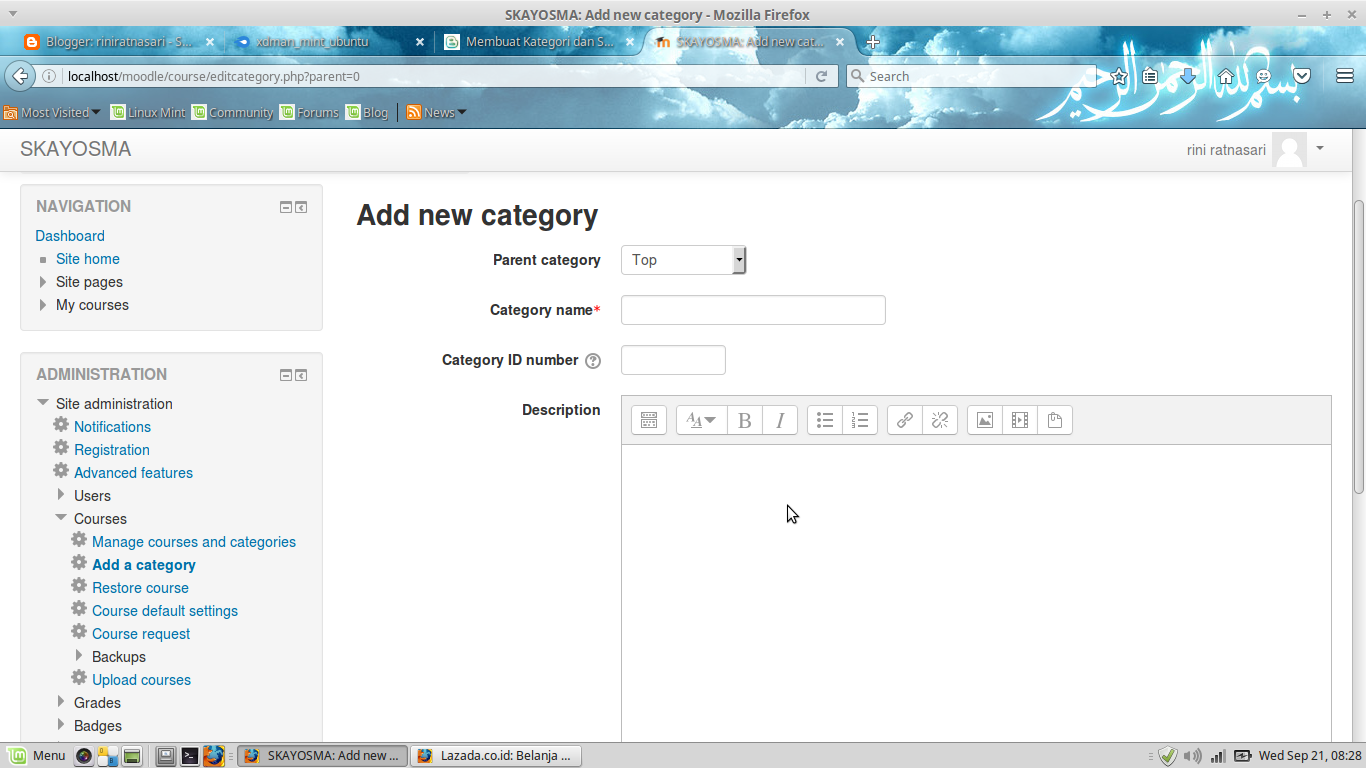
Task: Insert media using the film-strip icon
Action: pos(1020,420)
